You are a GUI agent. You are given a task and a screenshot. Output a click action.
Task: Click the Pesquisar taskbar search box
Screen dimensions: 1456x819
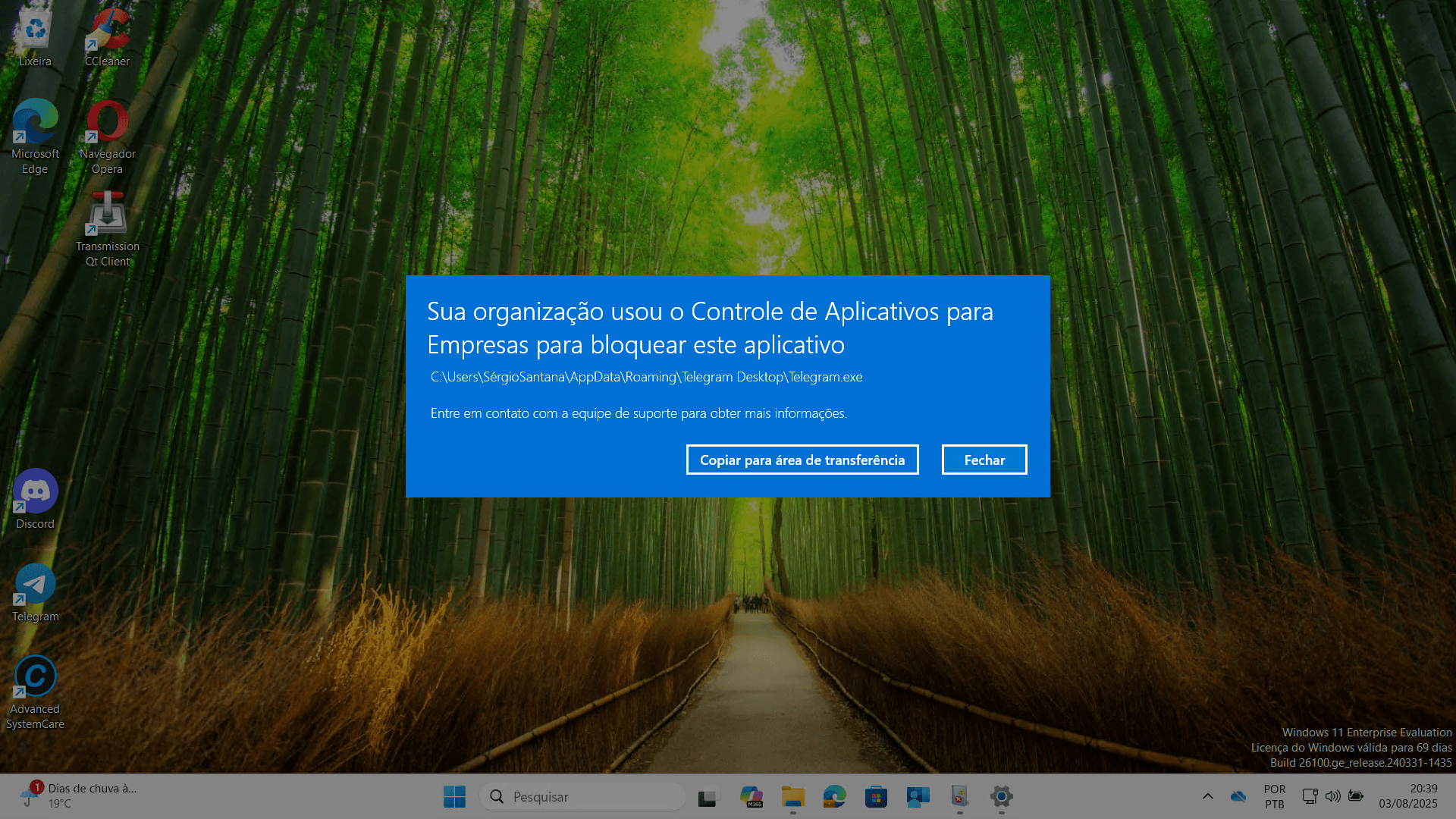coord(582,796)
